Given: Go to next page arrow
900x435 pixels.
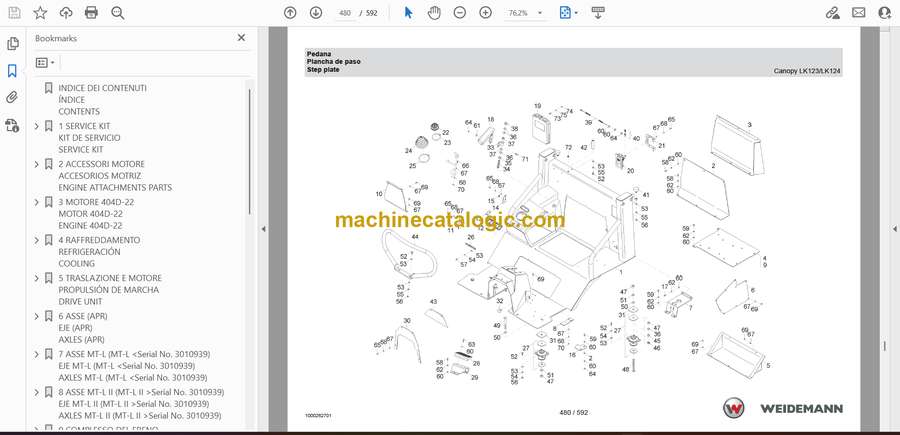Looking at the screenshot, I should click(316, 13).
